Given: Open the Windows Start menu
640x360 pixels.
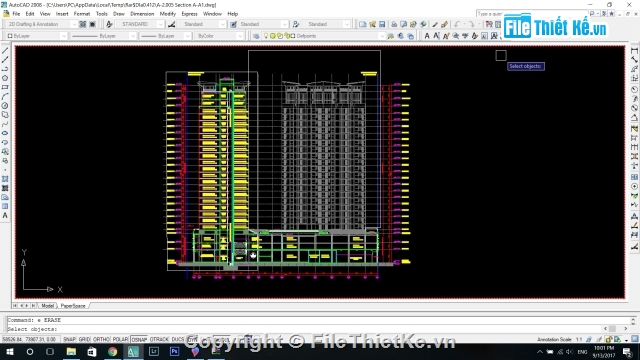Looking at the screenshot, I should tap(9, 351).
